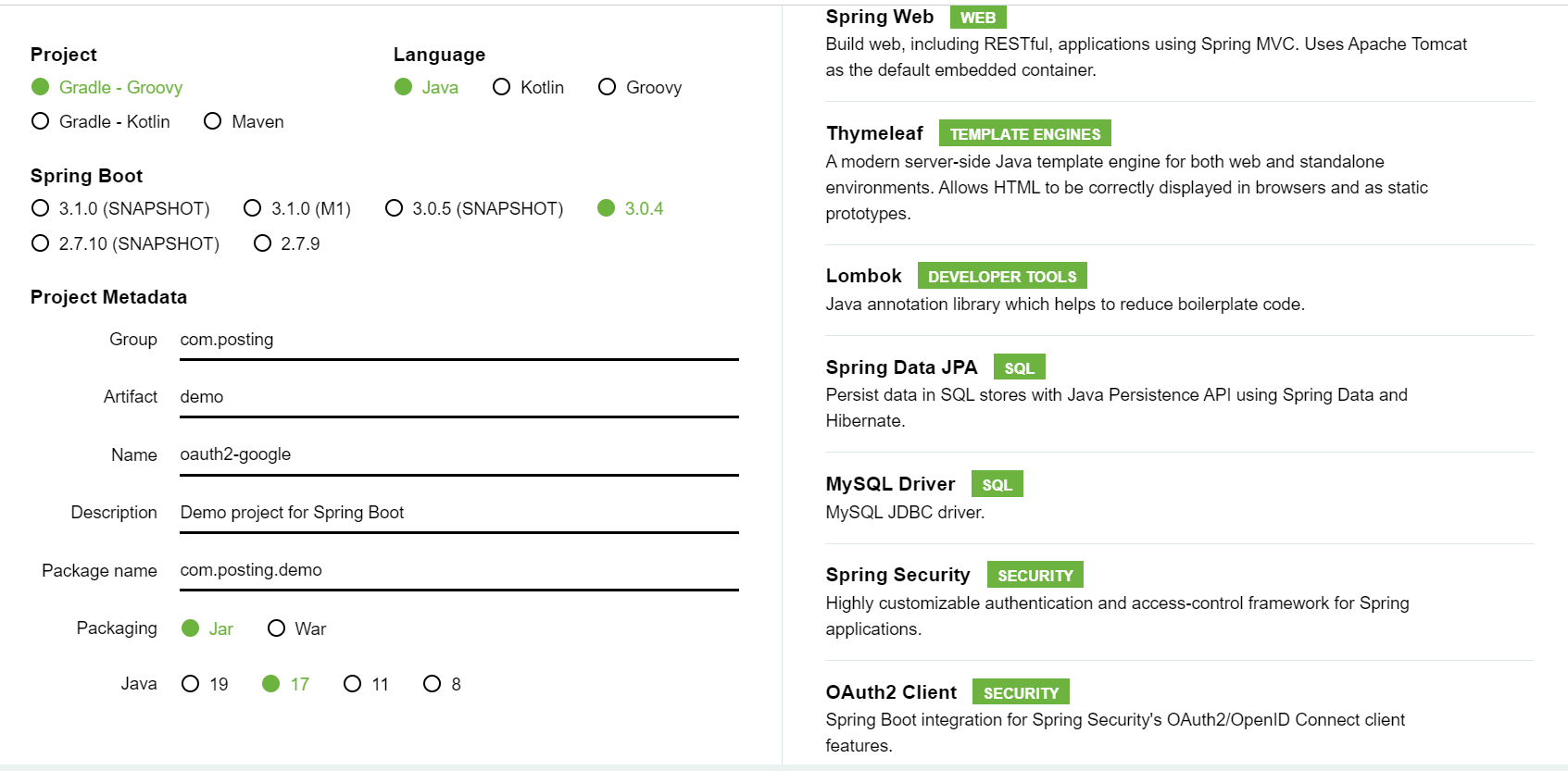
Task: Click the Project Metadata heading
Action: coord(108,297)
